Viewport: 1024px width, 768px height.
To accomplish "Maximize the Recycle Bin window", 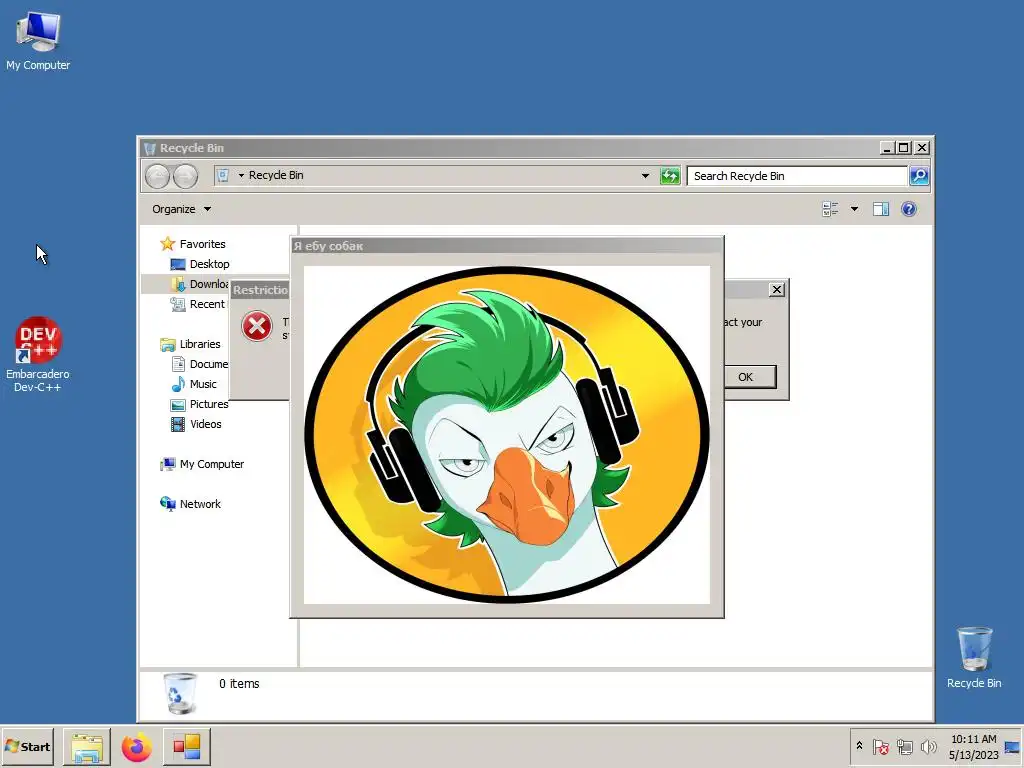I will (x=904, y=148).
